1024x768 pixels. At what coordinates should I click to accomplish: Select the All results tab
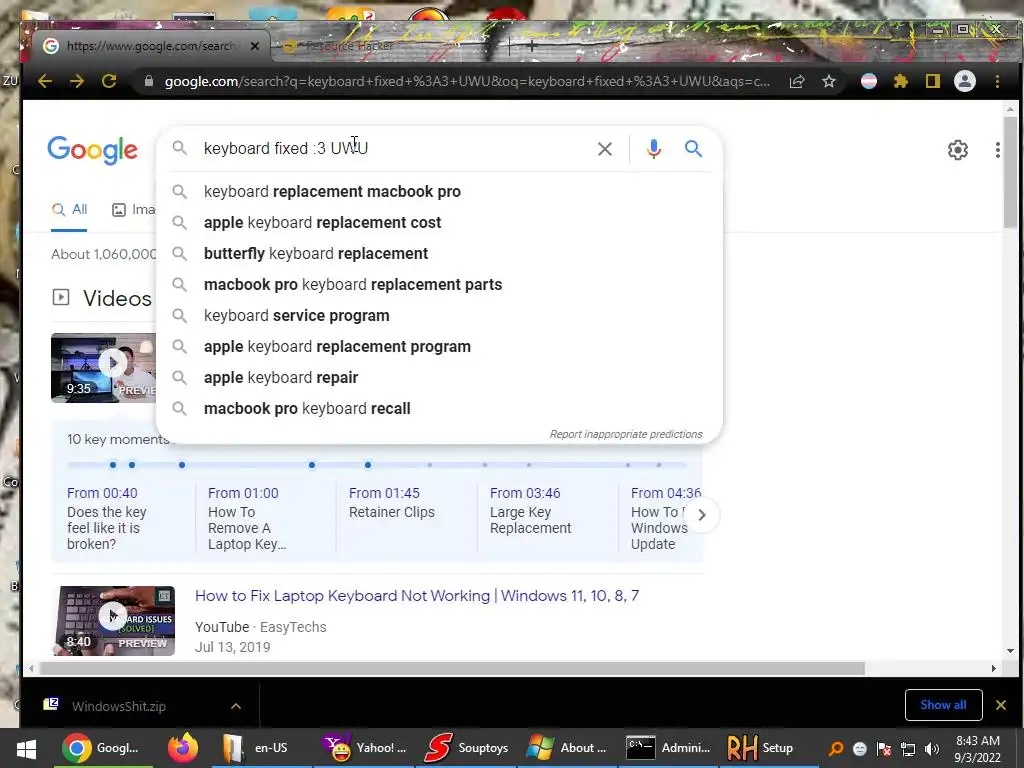[x=69, y=210]
